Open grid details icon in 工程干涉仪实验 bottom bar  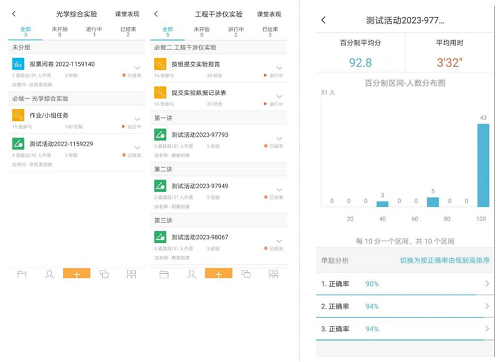tap(273, 274)
